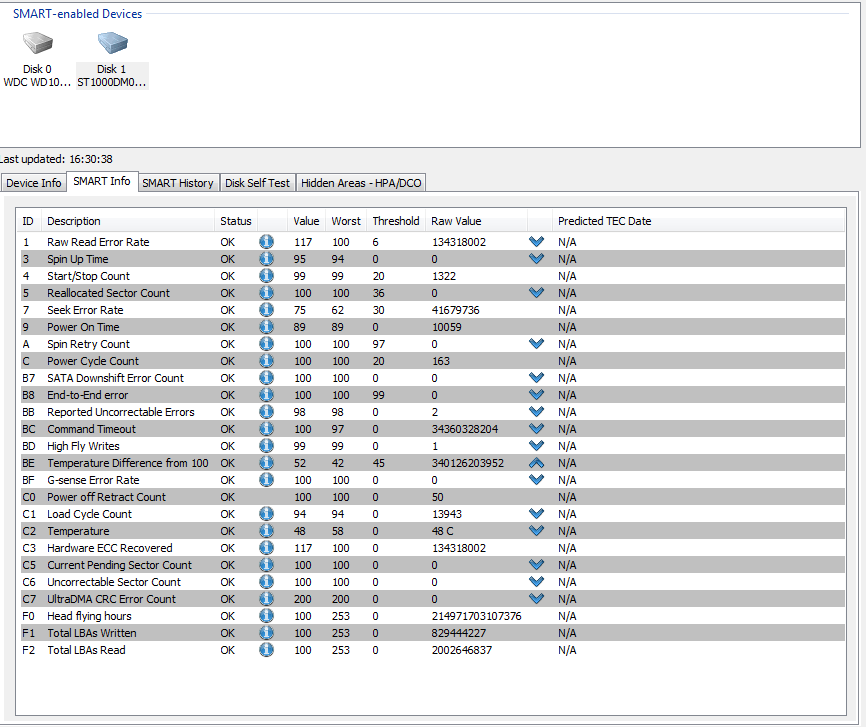Open info icon for SATA Downshift Error Count

pyautogui.click(x=266, y=378)
